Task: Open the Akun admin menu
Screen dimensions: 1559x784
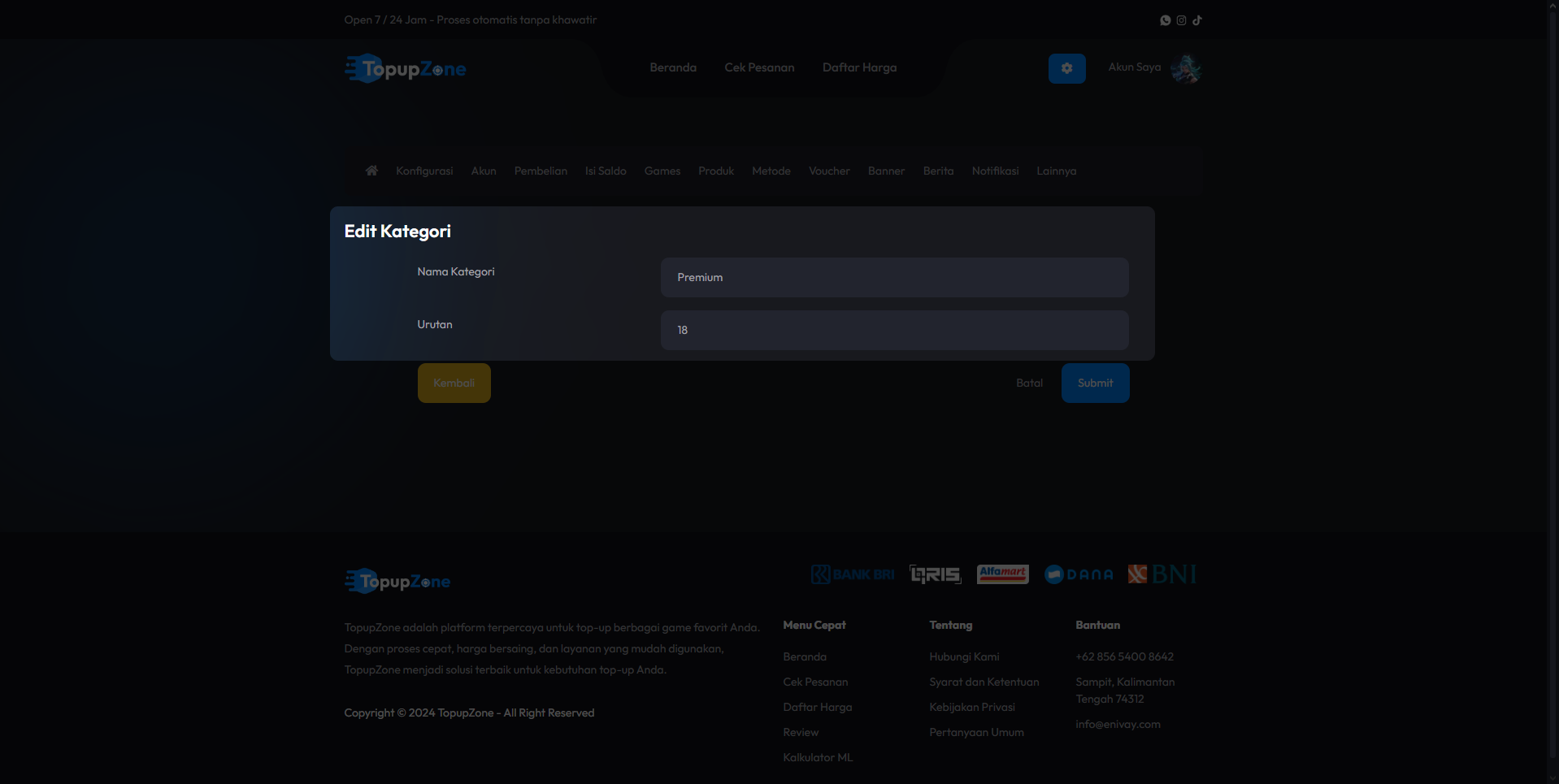Action: coord(484,171)
